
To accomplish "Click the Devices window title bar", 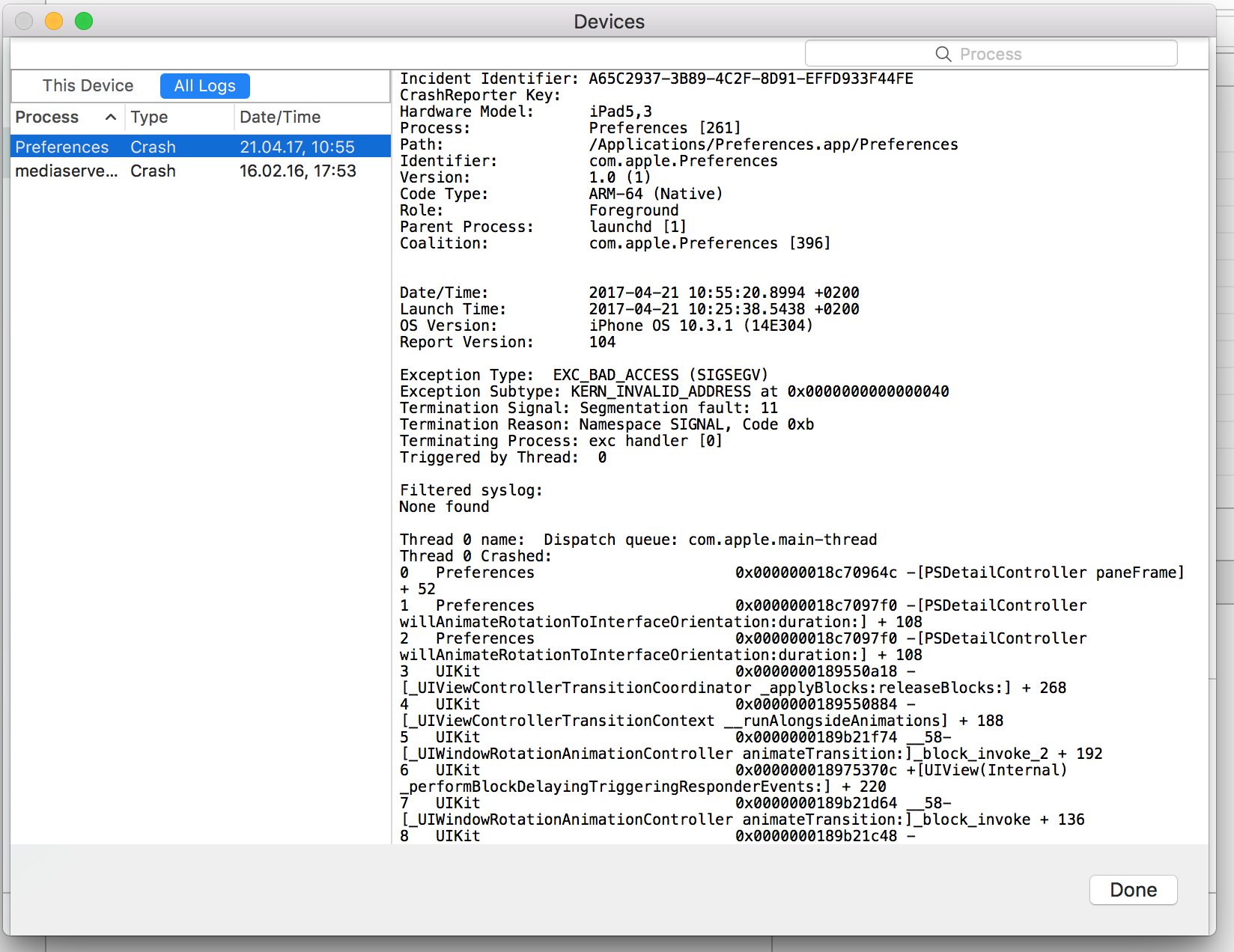I will 609,21.
